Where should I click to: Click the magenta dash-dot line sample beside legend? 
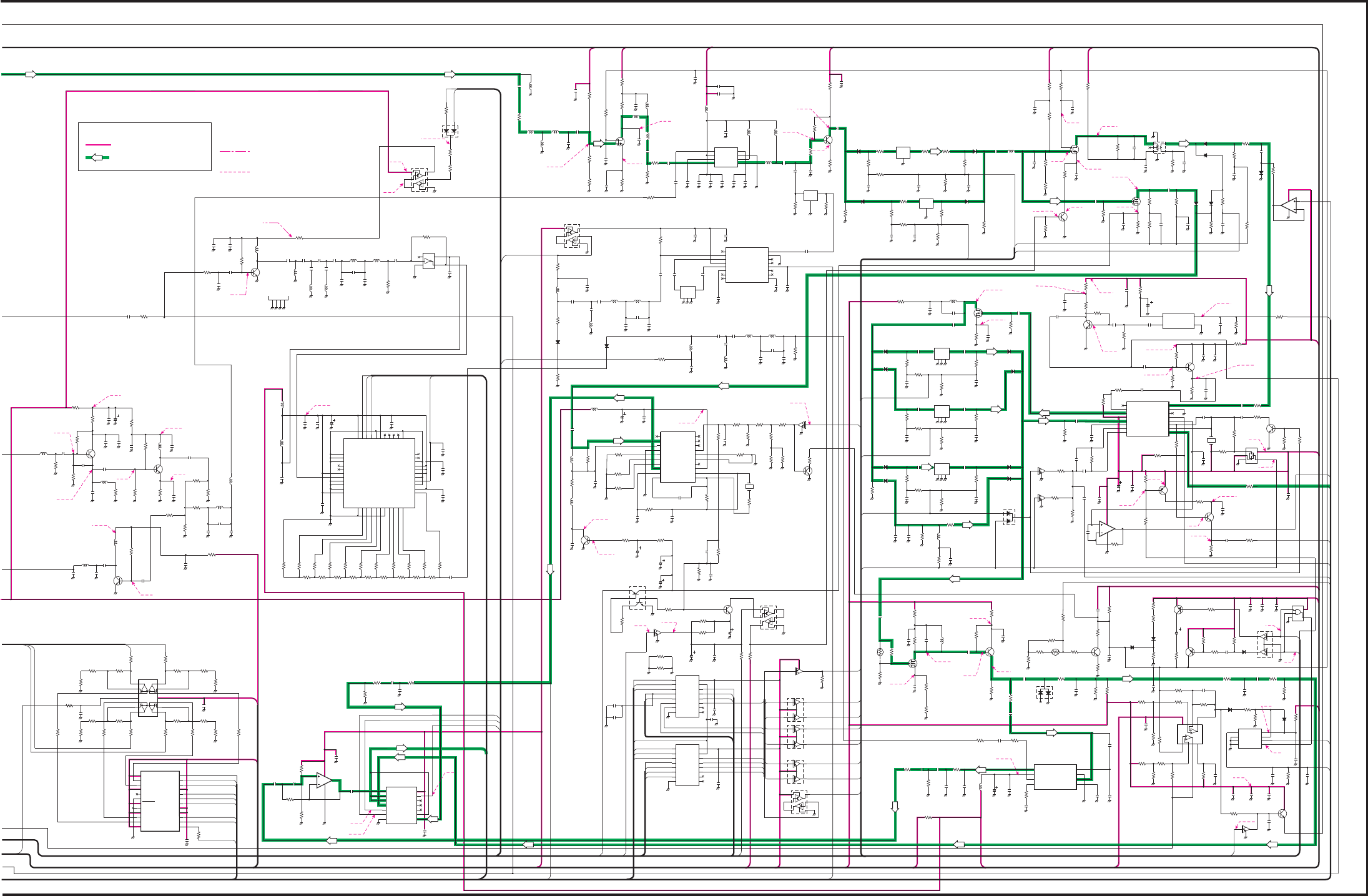click(x=235, y=151)
